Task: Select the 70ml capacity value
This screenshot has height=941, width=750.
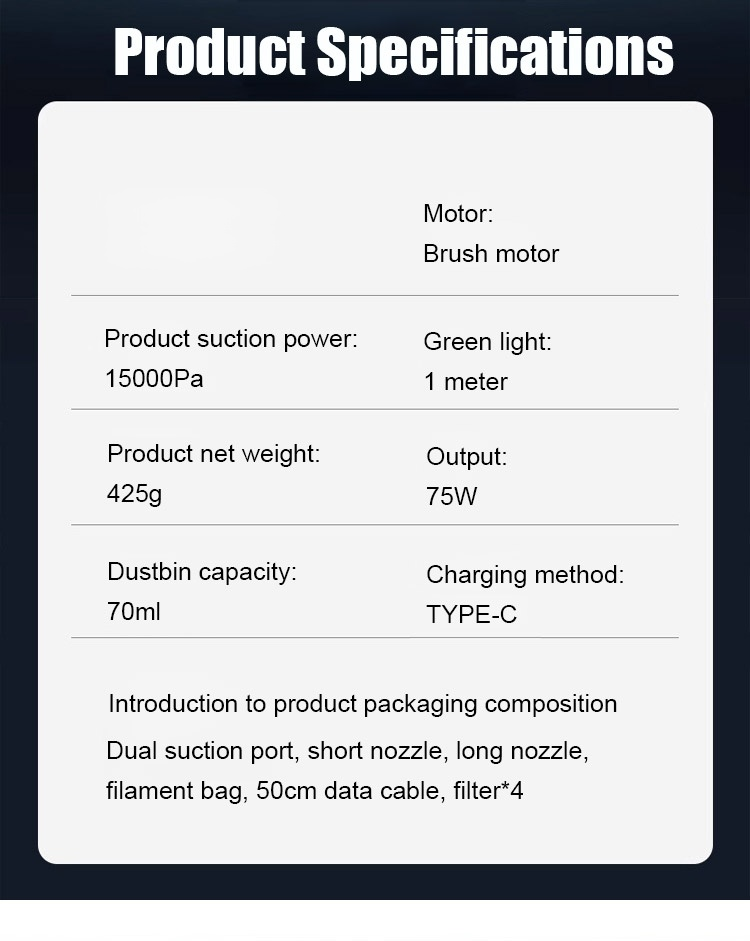Action: tap(133, 612)
